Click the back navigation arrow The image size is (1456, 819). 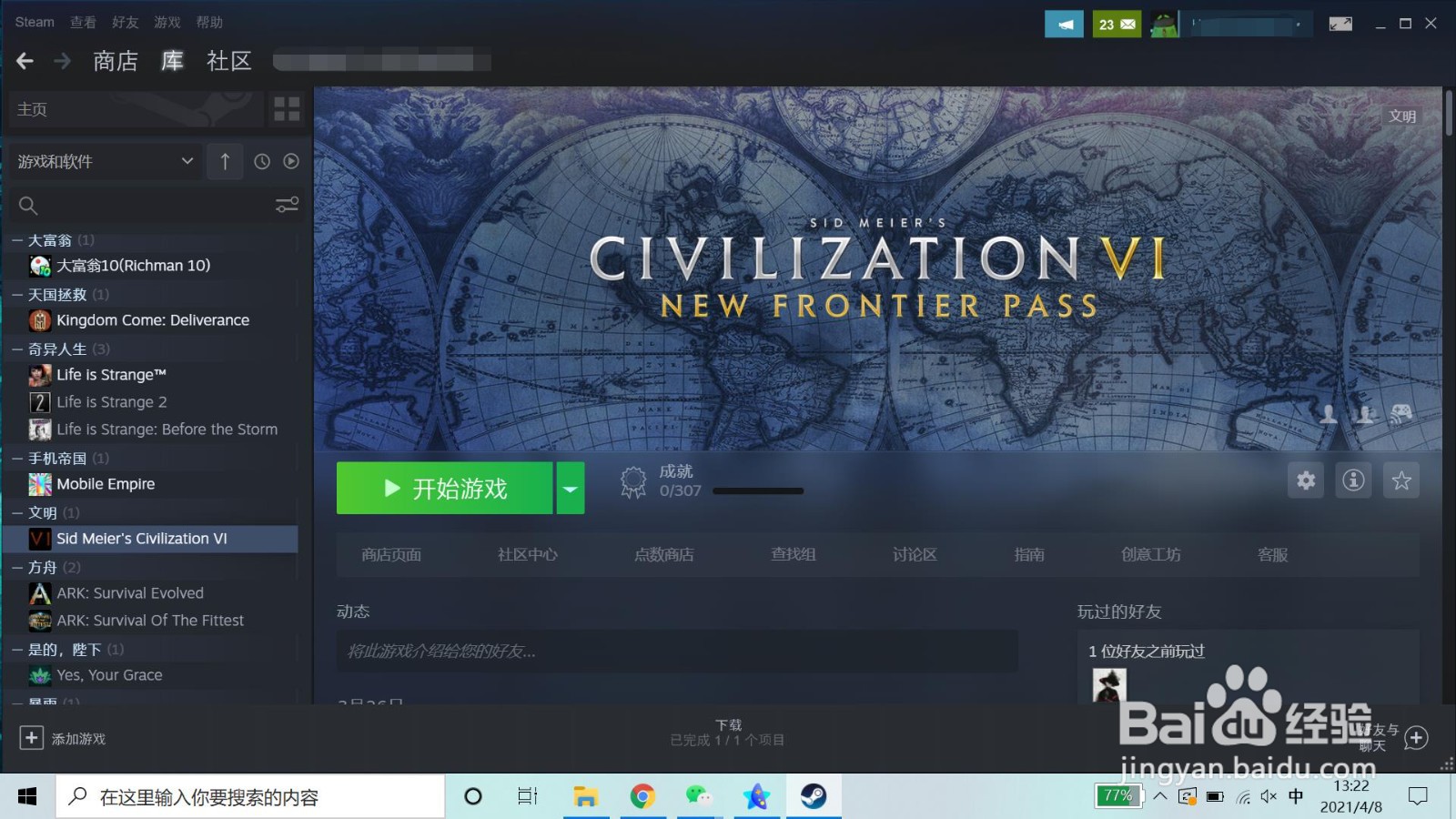pyautogui.click(x=25, y=61)
